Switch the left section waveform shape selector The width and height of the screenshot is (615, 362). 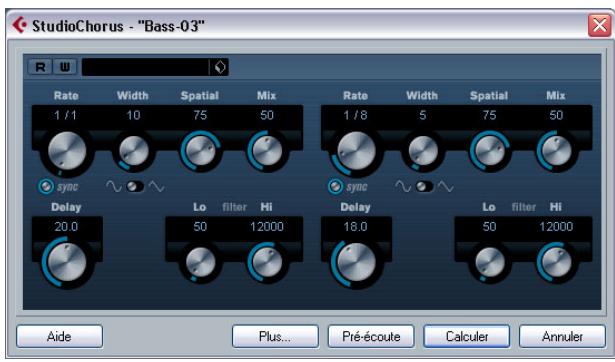click(x=135, y=187)
